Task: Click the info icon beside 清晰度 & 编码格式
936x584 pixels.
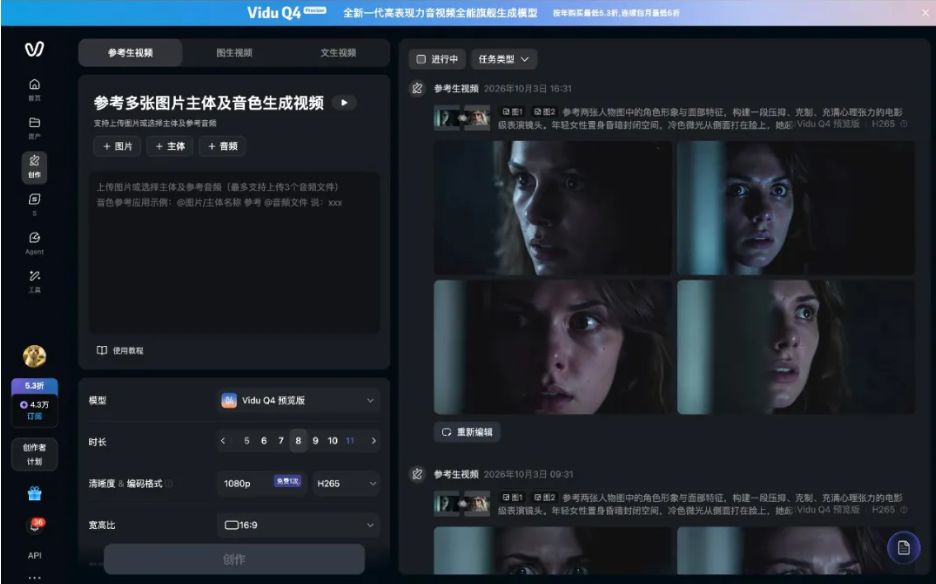Action: pyautogui.click(x=168, y=484)
